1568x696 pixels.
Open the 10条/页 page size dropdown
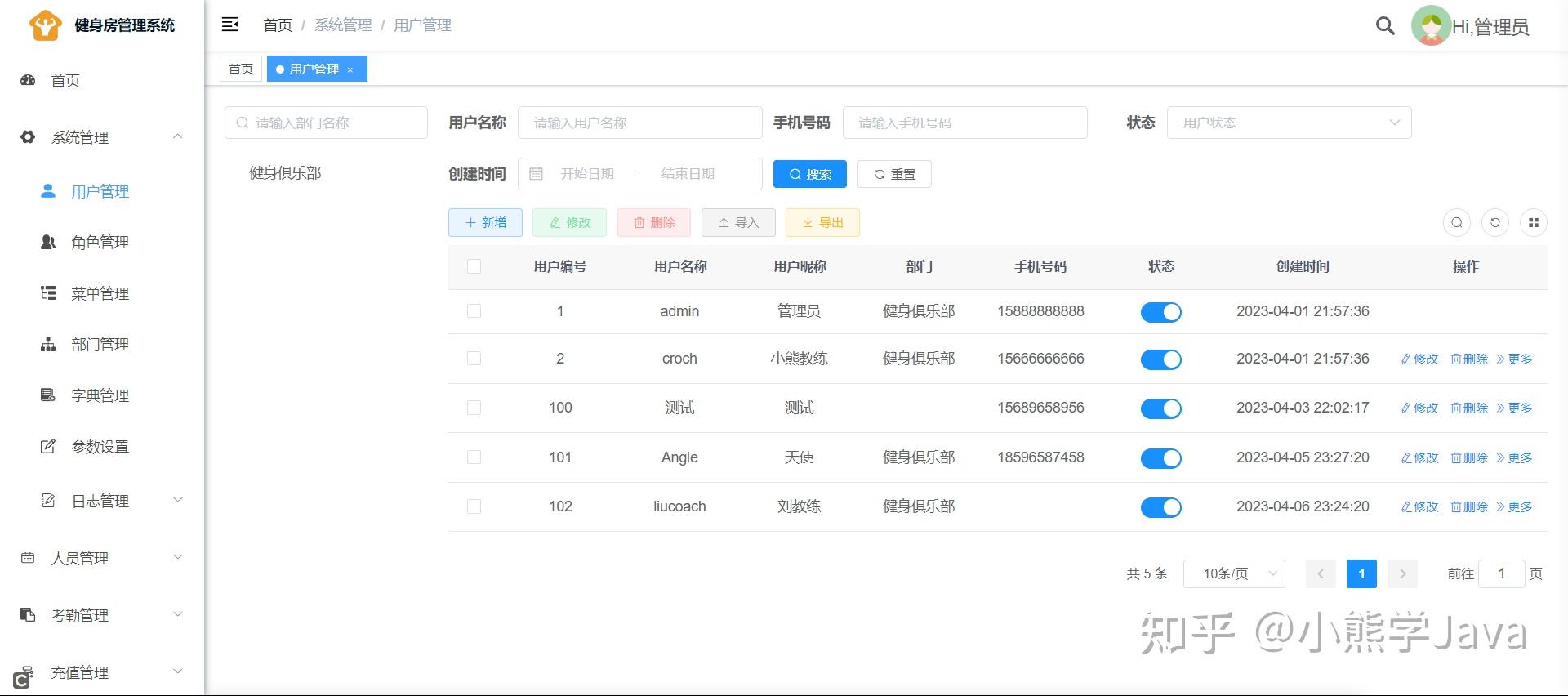pyautogui.click(x=1234, y=573)
